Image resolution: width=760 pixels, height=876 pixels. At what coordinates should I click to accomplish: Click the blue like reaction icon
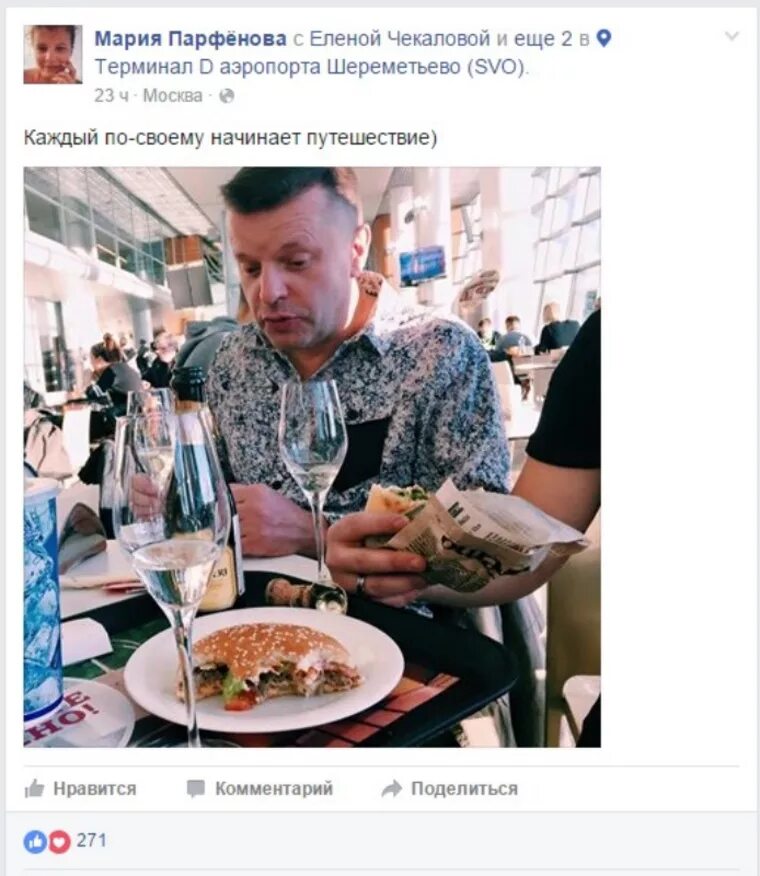coord(35,841)
